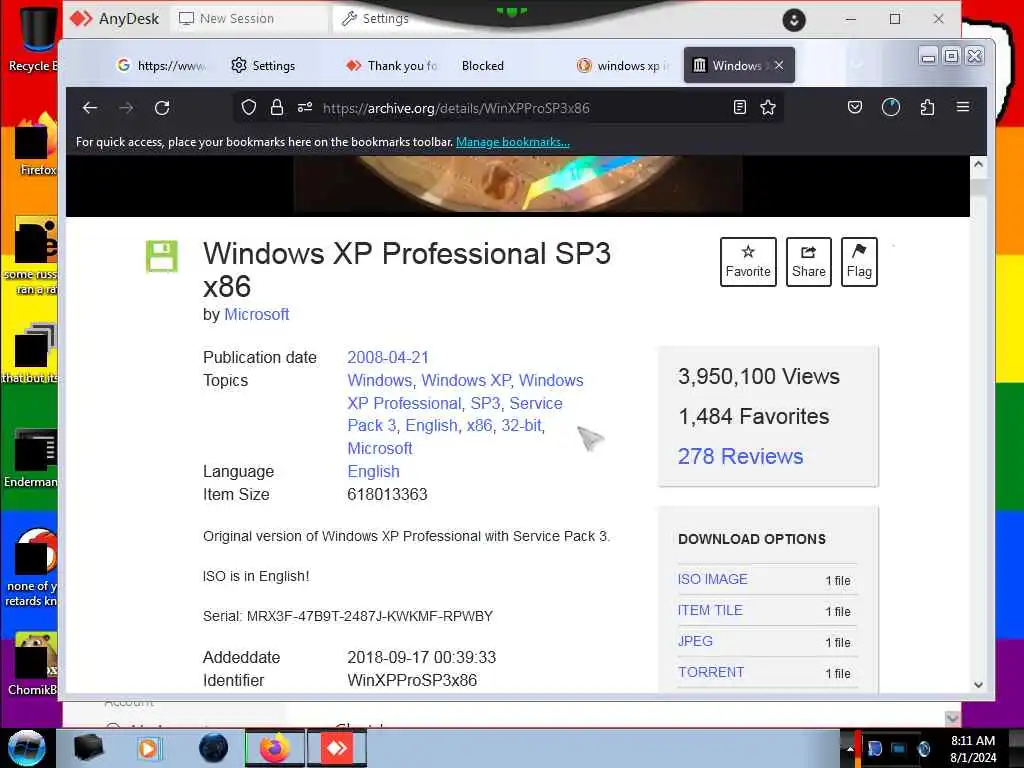Open the dark globe taskbar icon
The image size is (1024, 768).
coord(214,748)
